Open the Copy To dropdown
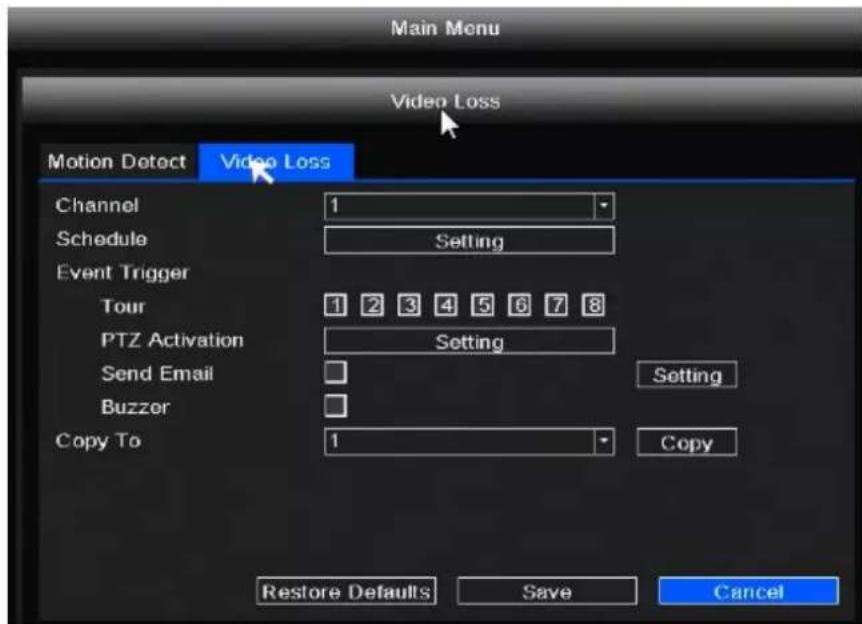This screenshot has height=624, width=862. [469, 441]
